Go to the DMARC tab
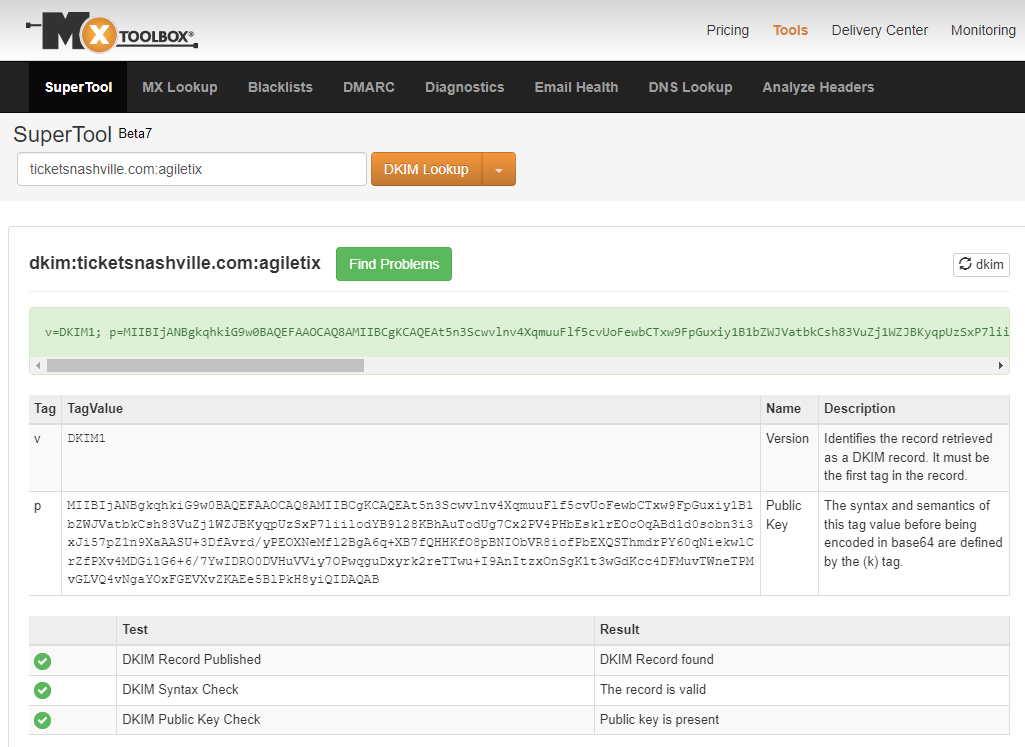 (x=369, y=87)
